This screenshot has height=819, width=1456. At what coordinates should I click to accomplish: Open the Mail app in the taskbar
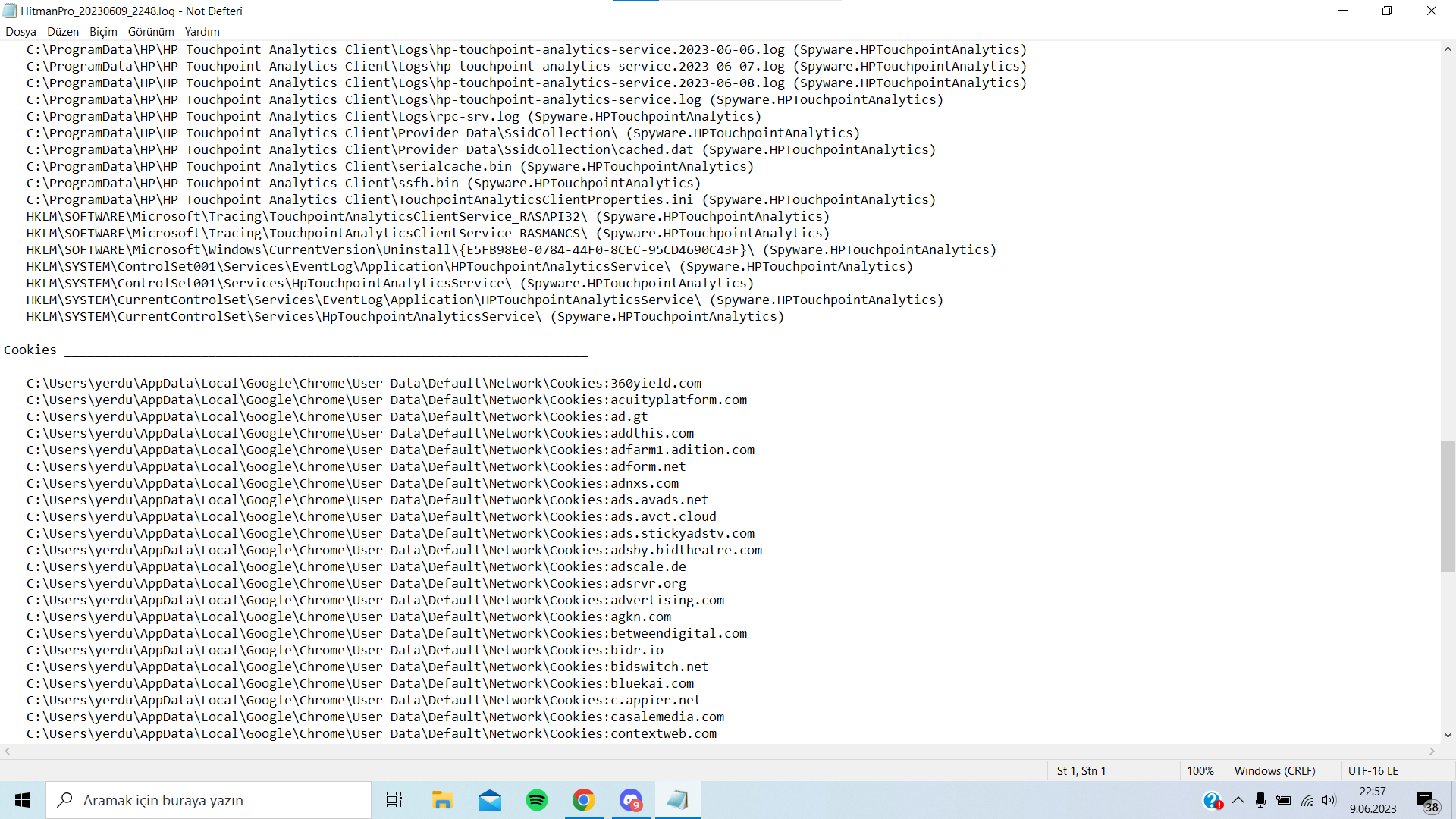click(490, 800)
